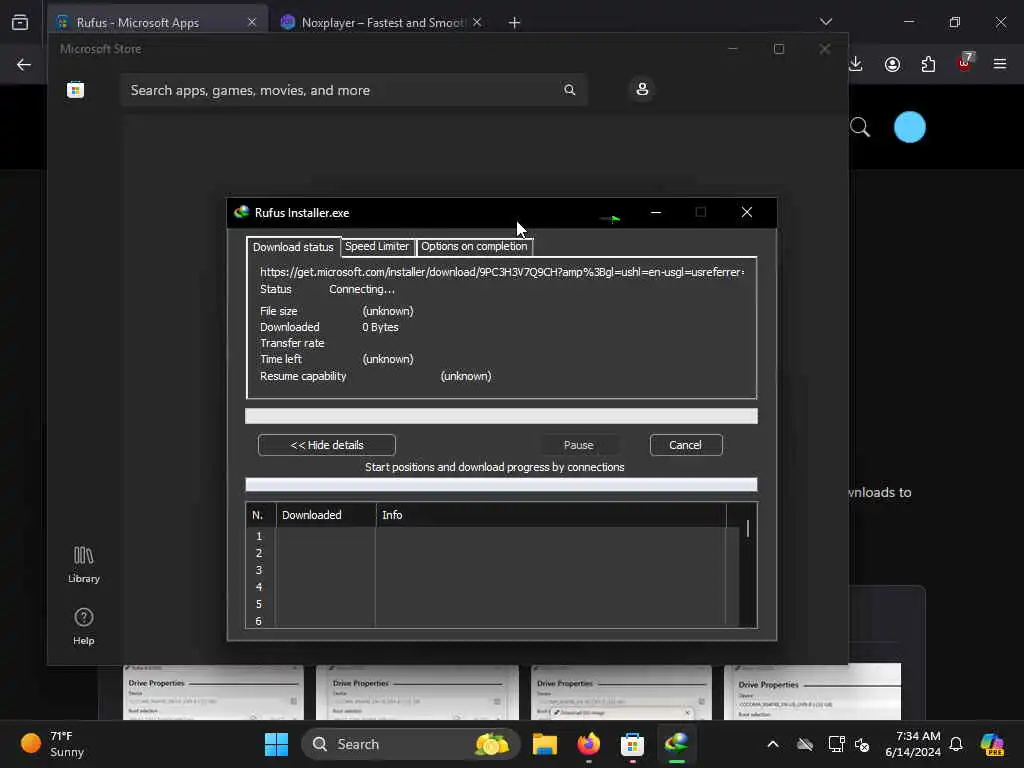The height and width of the screenshot is (768, 1024).
Task: Open Internet Download Manager taskbar icon
Action: [x=677, y=744]
